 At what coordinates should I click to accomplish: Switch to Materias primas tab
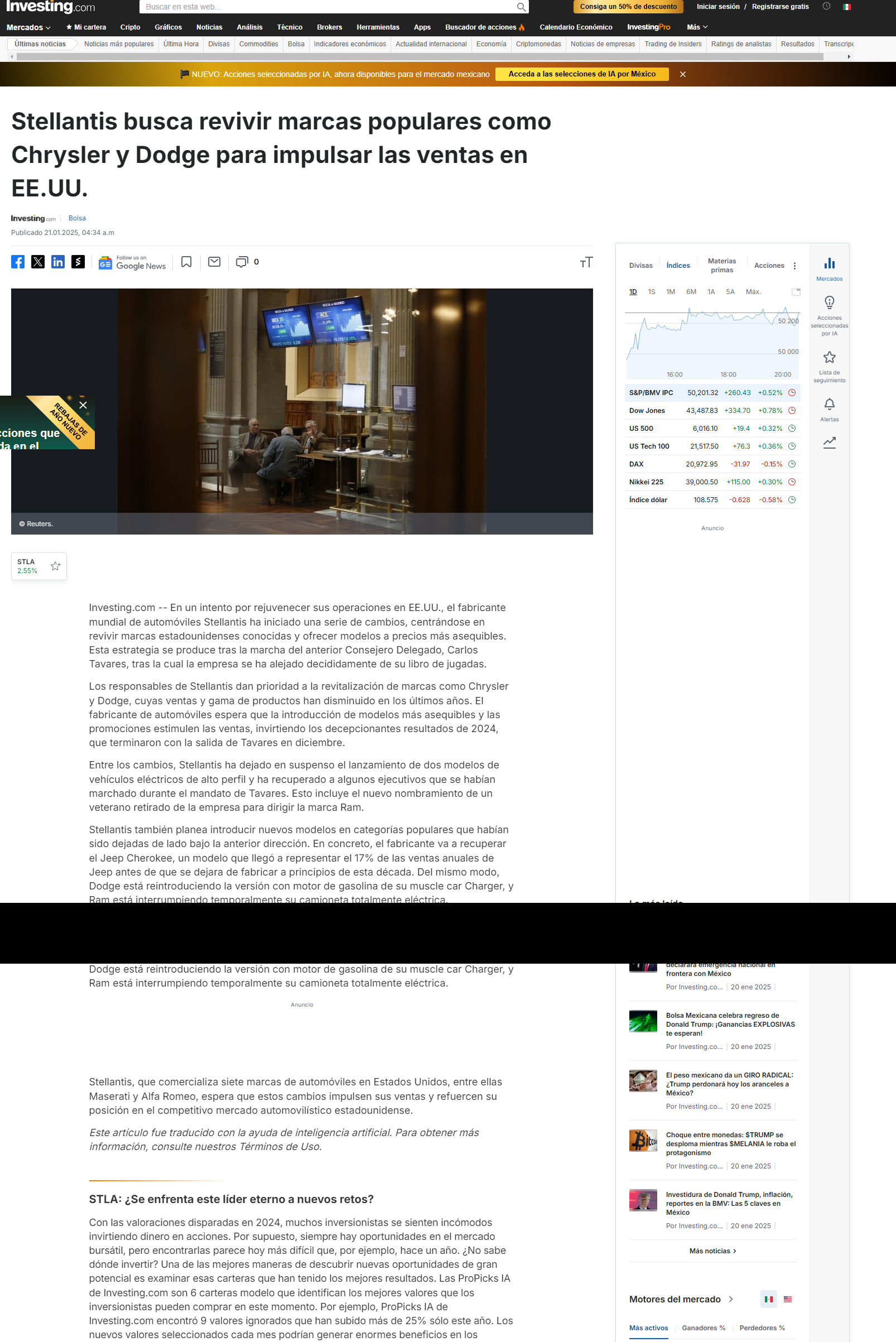(722, 266)
